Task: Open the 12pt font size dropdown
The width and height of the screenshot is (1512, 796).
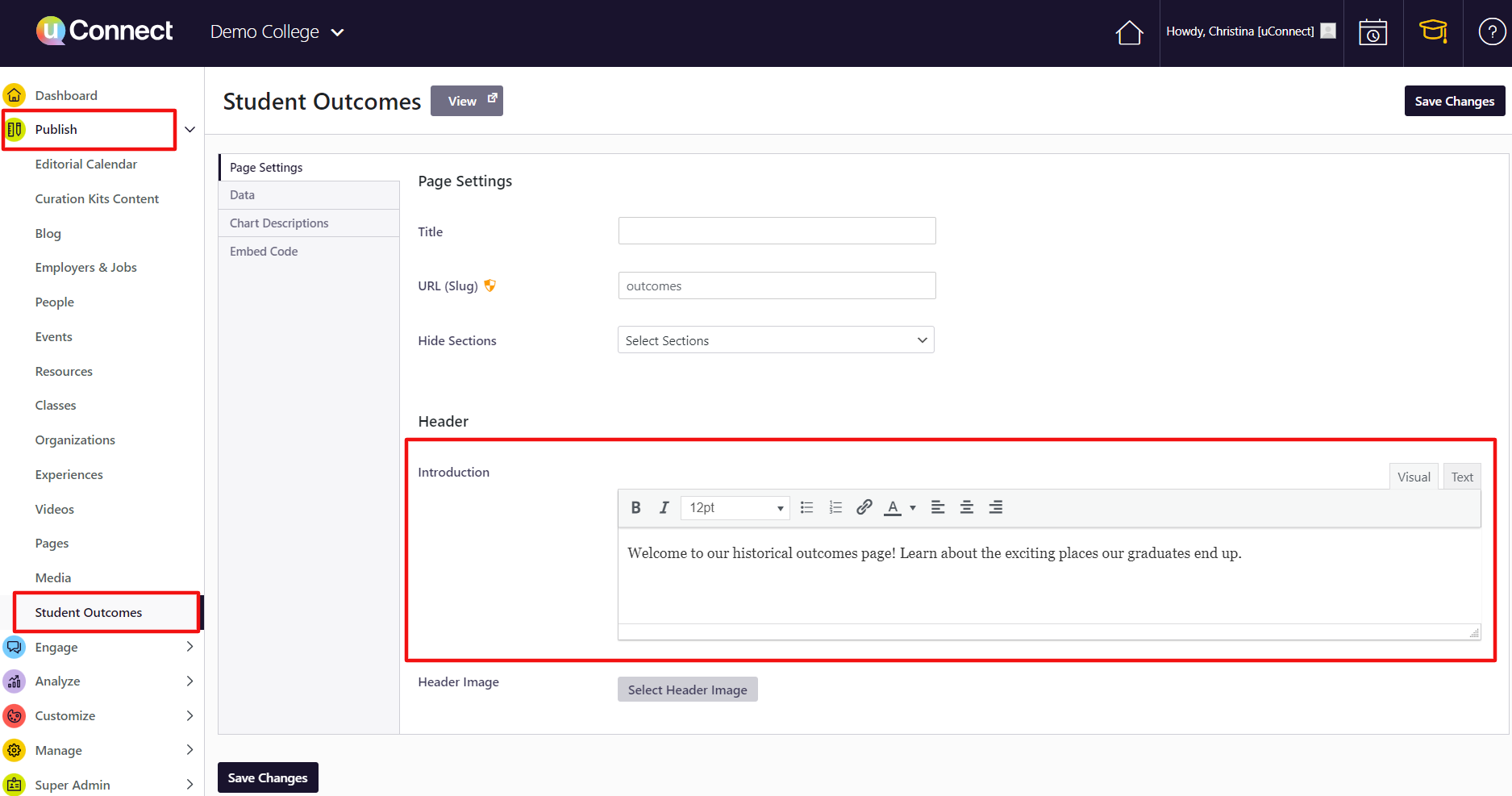Action: point(735,507)
